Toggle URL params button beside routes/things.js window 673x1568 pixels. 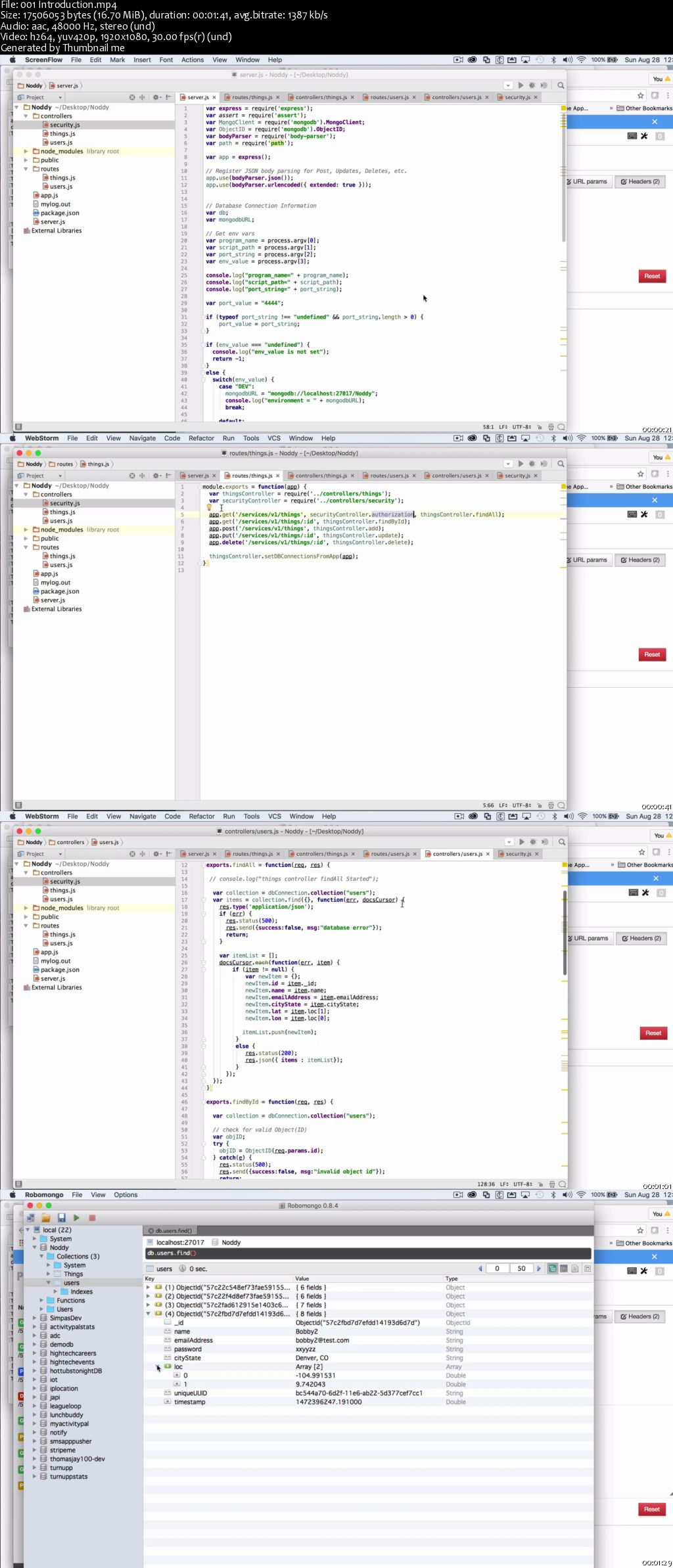click(590, 560)
